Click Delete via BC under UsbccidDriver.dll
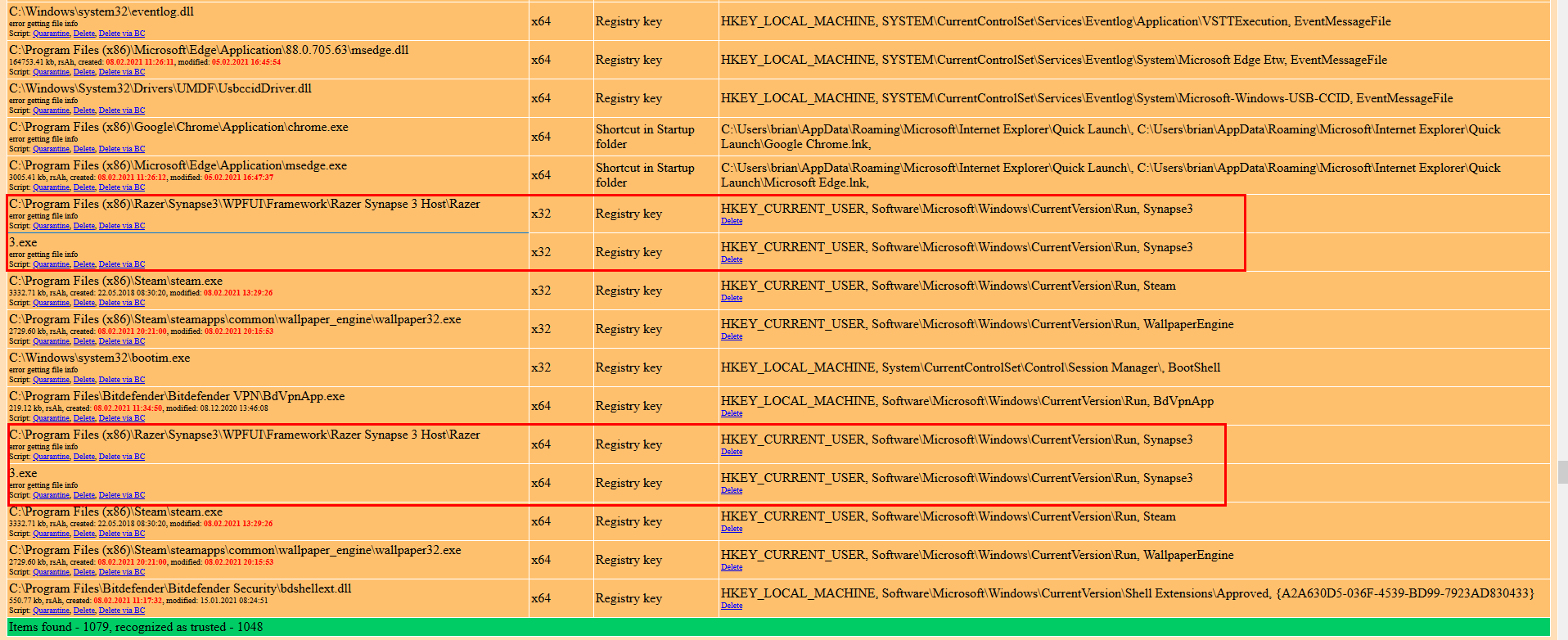1568x640 pixels. [x=122, y=110]
